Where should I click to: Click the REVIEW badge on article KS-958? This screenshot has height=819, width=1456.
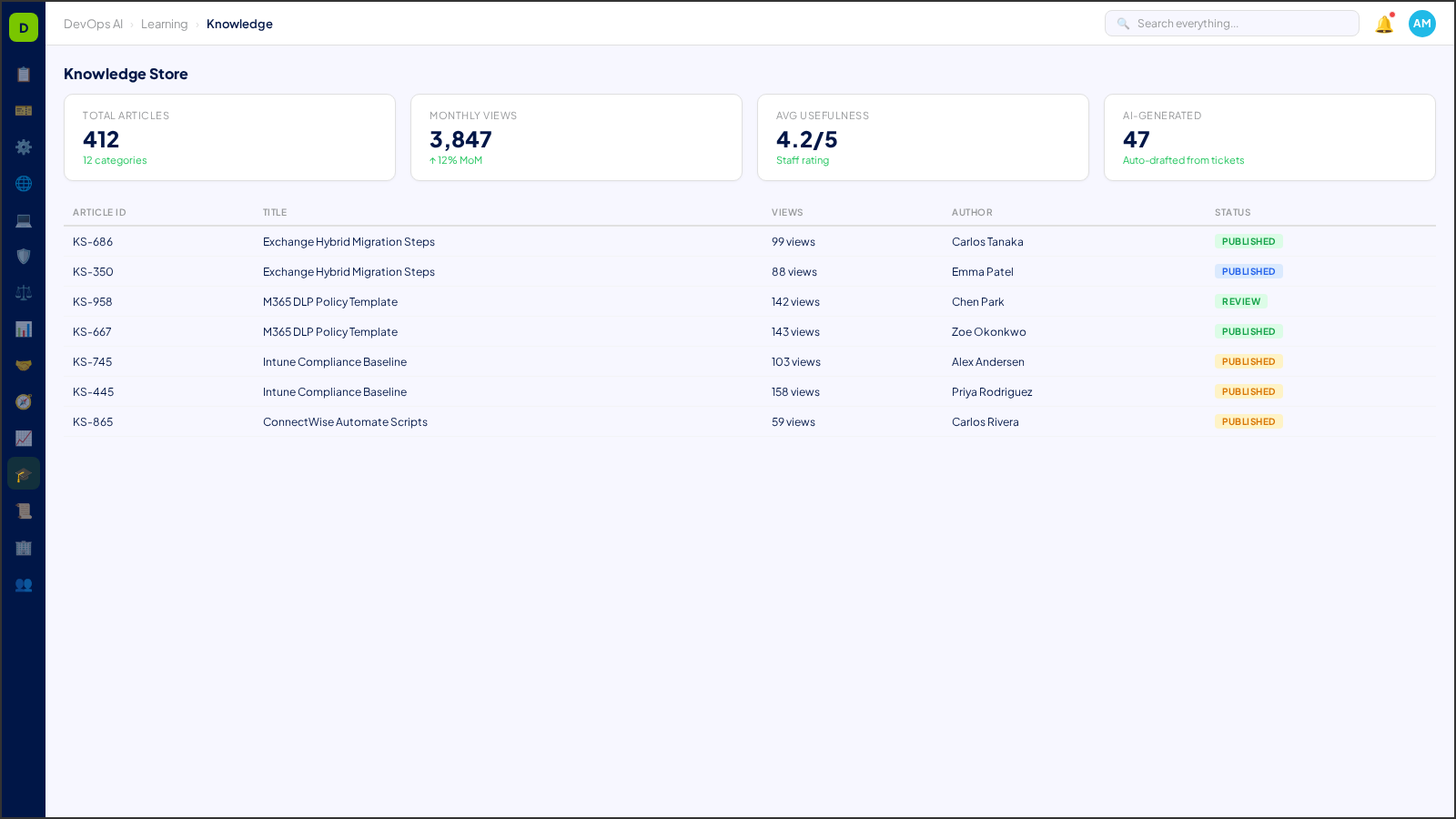1241,301
